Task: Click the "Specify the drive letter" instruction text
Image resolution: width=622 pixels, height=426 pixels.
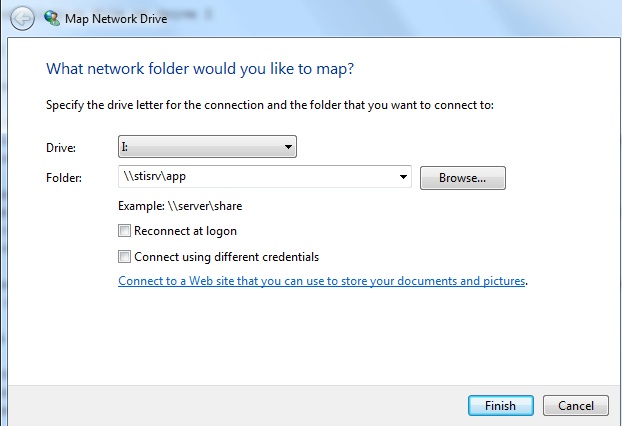Action: [x=270, y=104]
